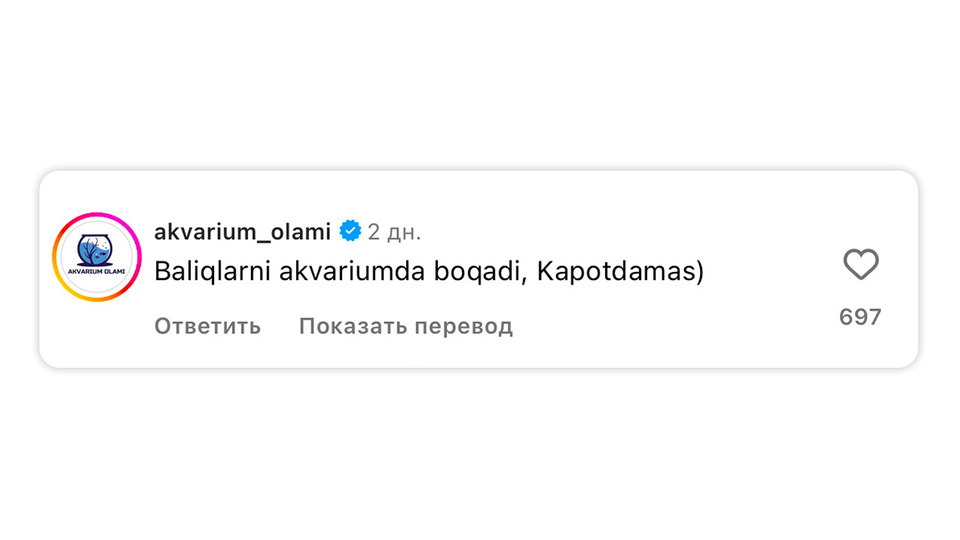Select the comment text starting with Baliqlarni
The width and height of the screenshot is (960, 540).
[428, 271]
